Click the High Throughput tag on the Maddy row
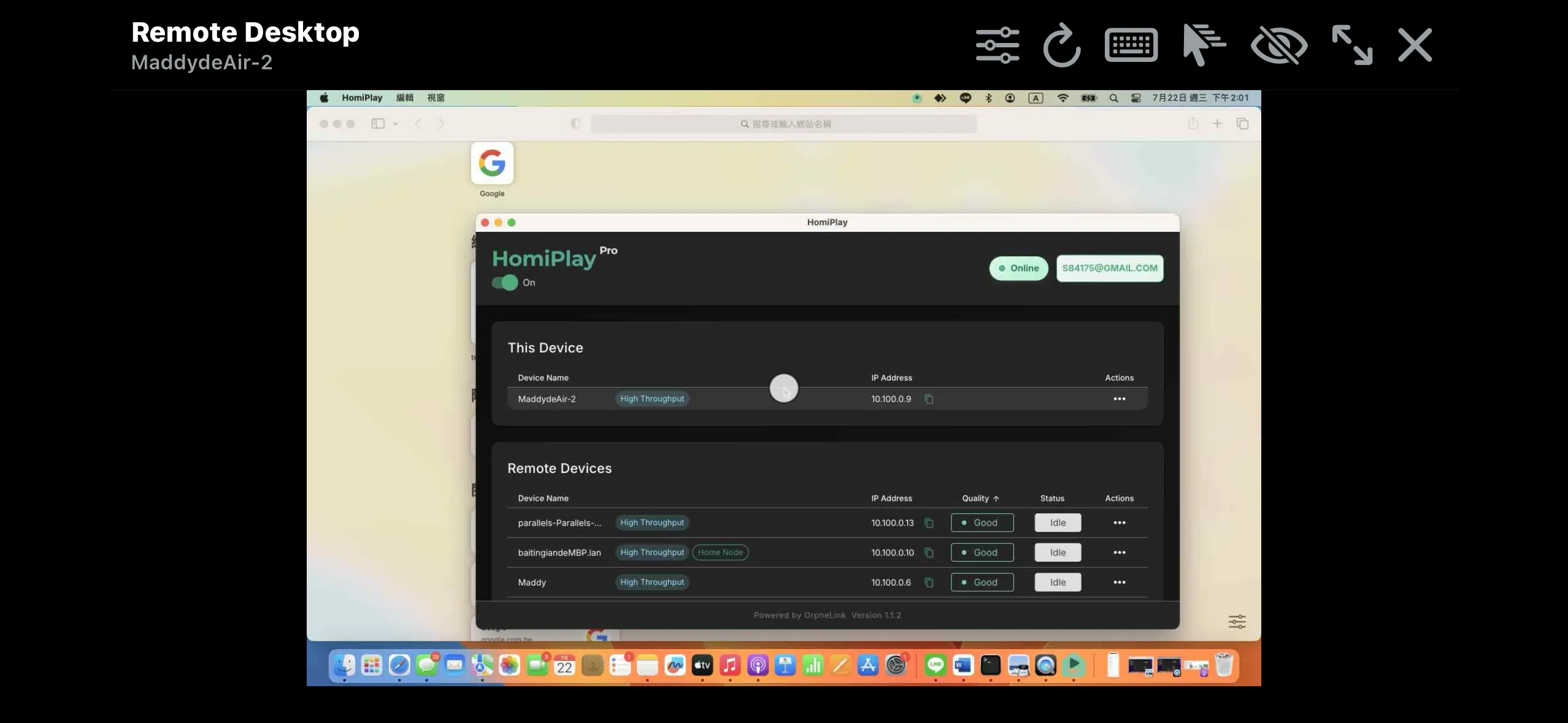 pos(652,583)
